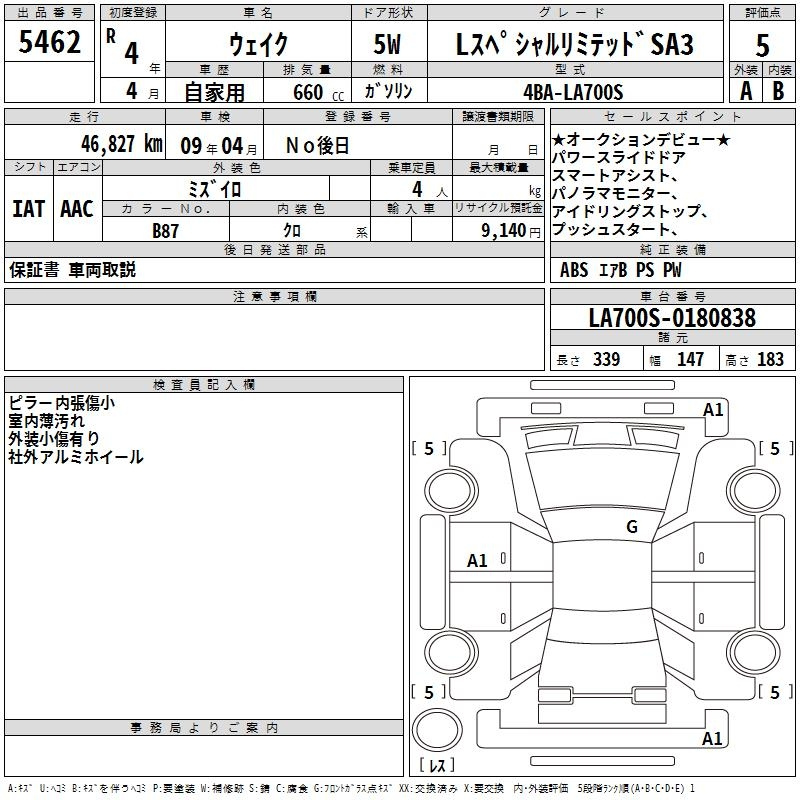Click the A1 mark on the rear bumper
800x800 pixels.
(x=712, y=738)
